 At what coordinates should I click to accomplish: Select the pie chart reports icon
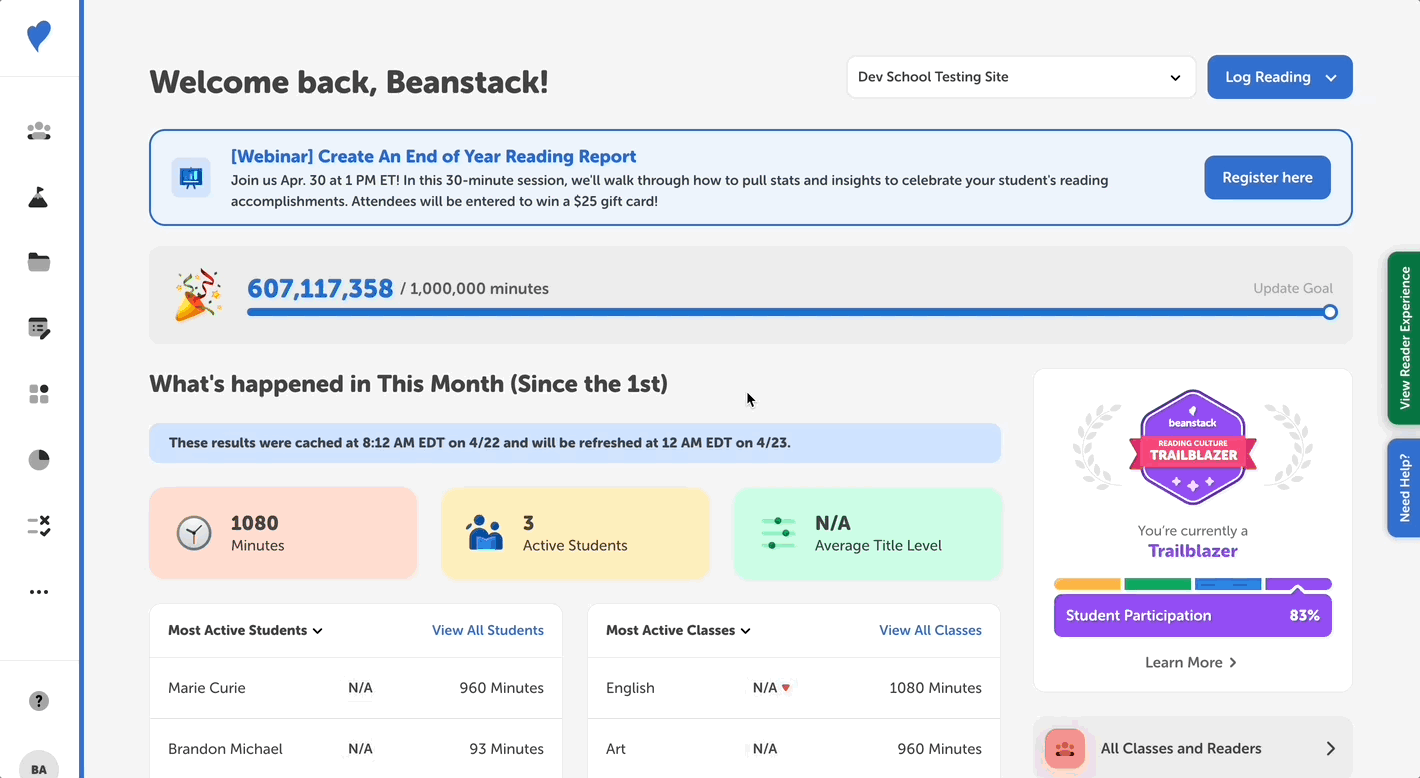click(x=38, y=459)
